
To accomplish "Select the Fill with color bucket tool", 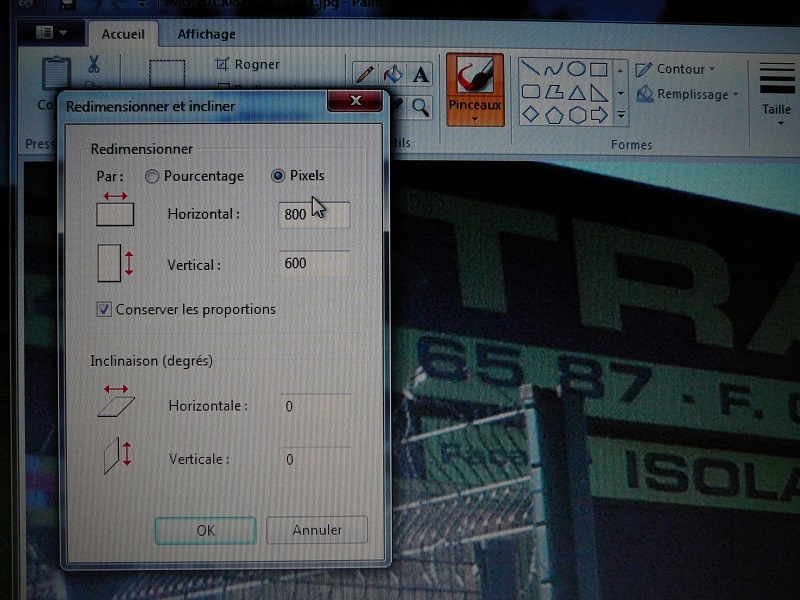I will pyautogui.click(x=393, y=74).
